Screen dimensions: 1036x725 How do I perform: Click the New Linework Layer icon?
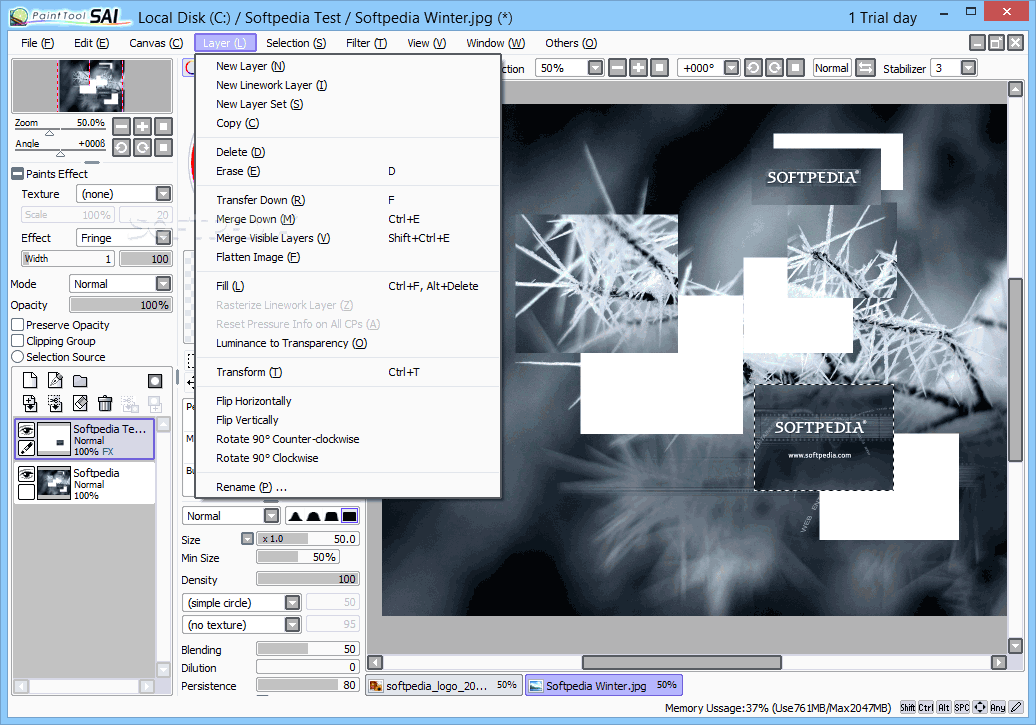click(56, 380)
